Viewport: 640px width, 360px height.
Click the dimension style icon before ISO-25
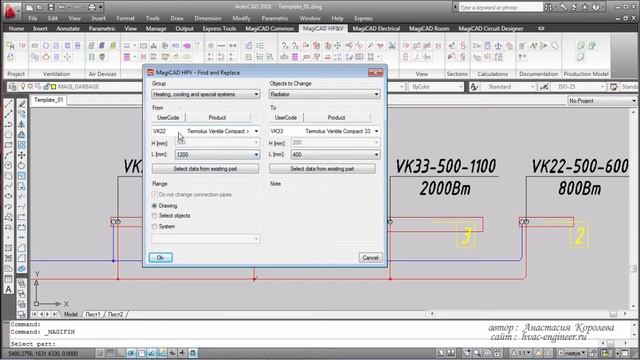pos(544,87)
